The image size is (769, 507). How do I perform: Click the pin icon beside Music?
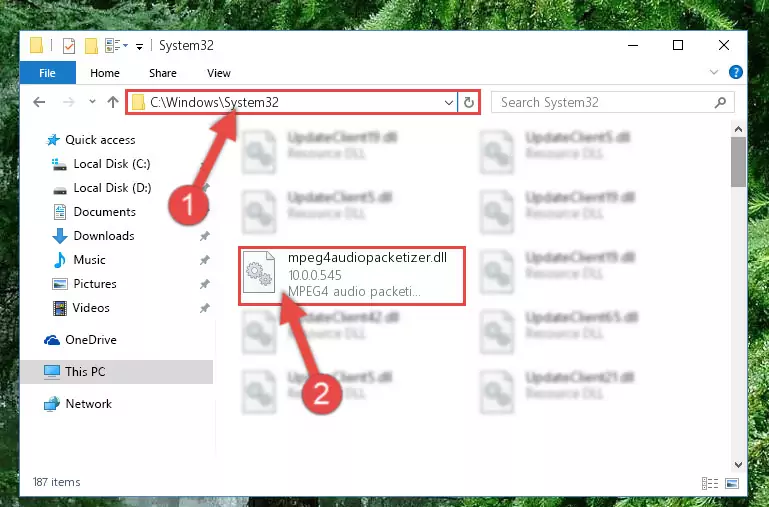click(205, 260)
